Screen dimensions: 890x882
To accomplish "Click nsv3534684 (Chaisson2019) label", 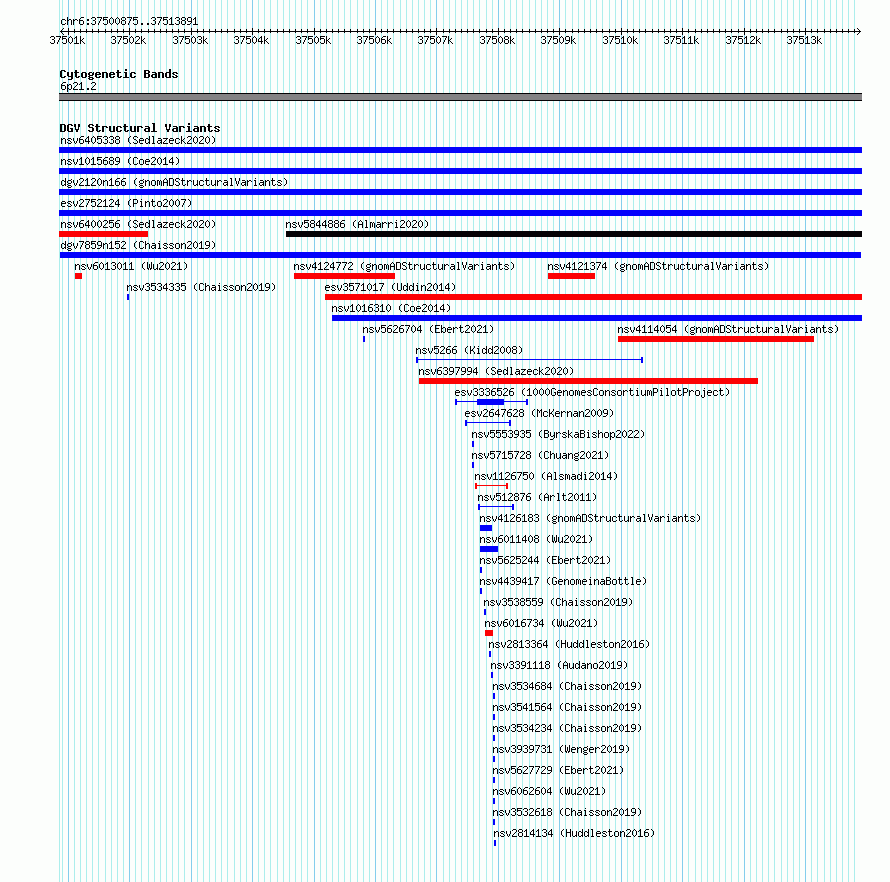I will tap(567, 686).
